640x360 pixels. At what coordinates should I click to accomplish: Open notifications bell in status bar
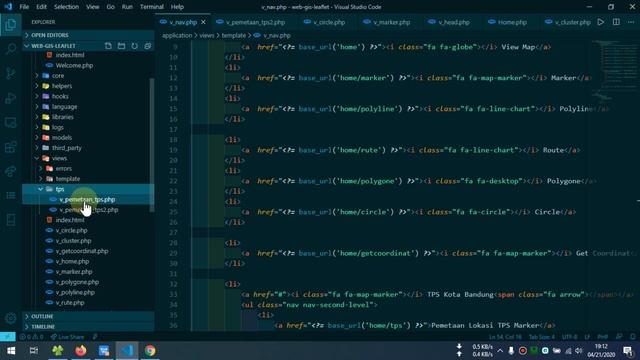(633, 337)
